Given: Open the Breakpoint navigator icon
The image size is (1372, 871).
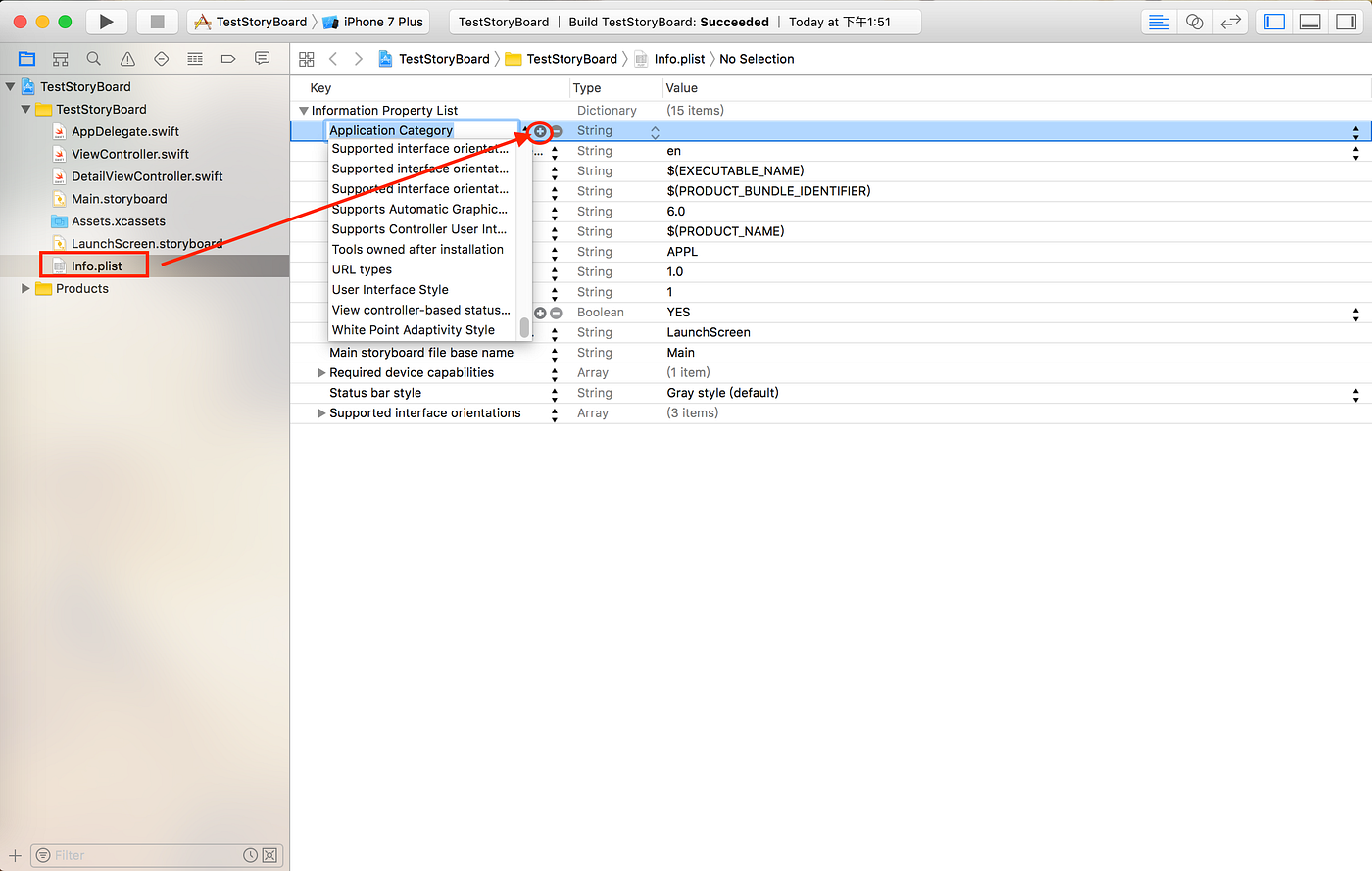Looking at the screenshot, I should (228, 59).
